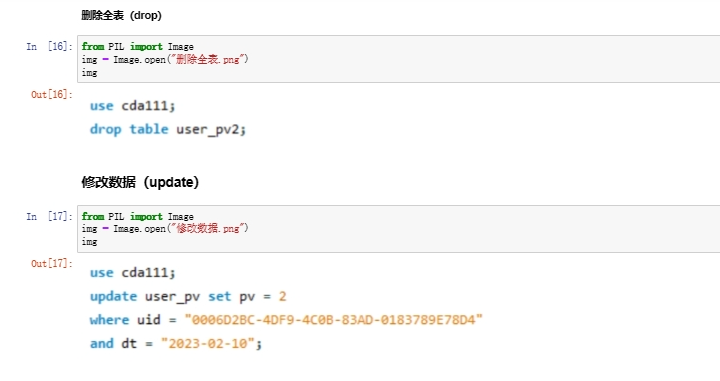Click the Out[16] output prompt
The image size is (720, 381).
51,95
